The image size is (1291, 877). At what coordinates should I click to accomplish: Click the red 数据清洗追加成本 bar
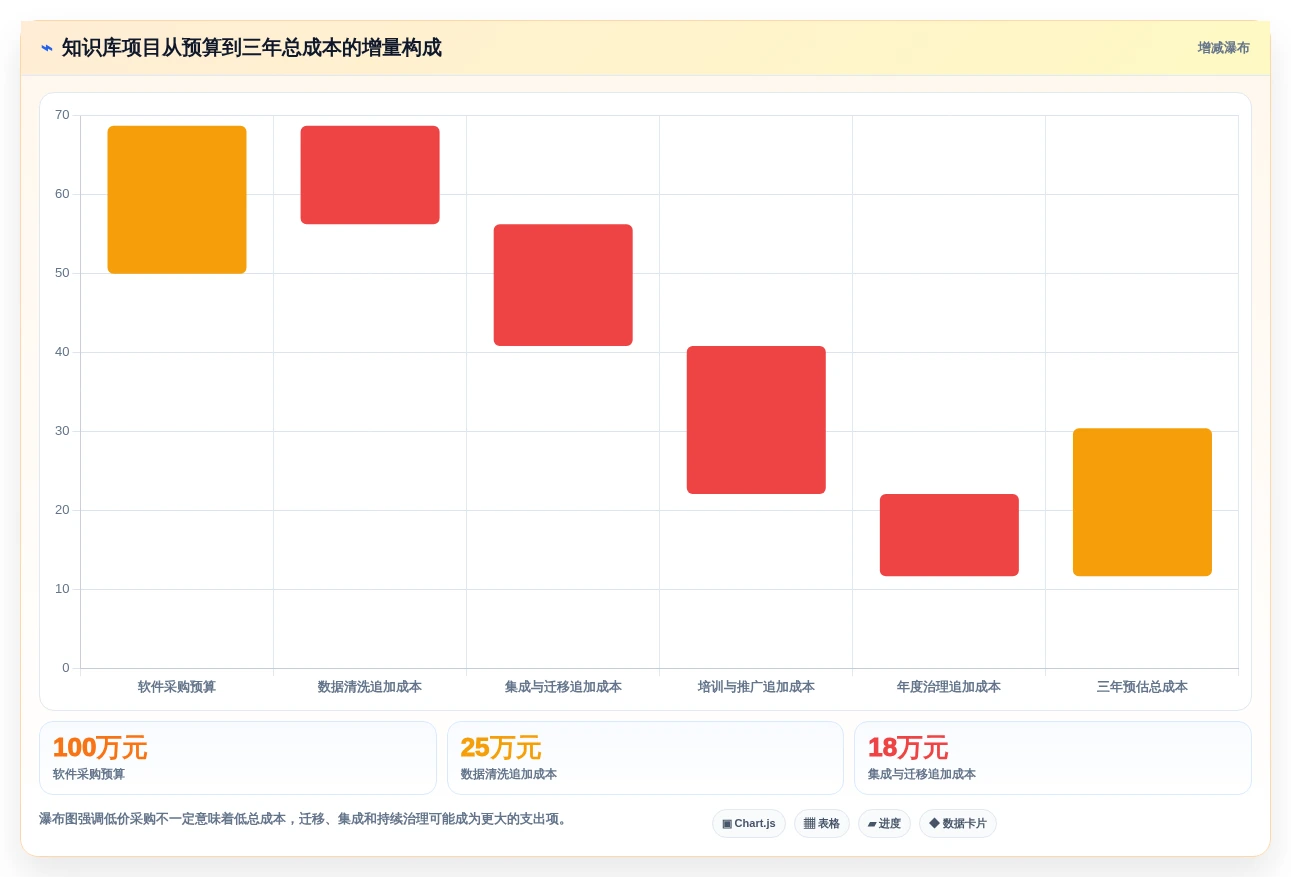tap(370, 175)
